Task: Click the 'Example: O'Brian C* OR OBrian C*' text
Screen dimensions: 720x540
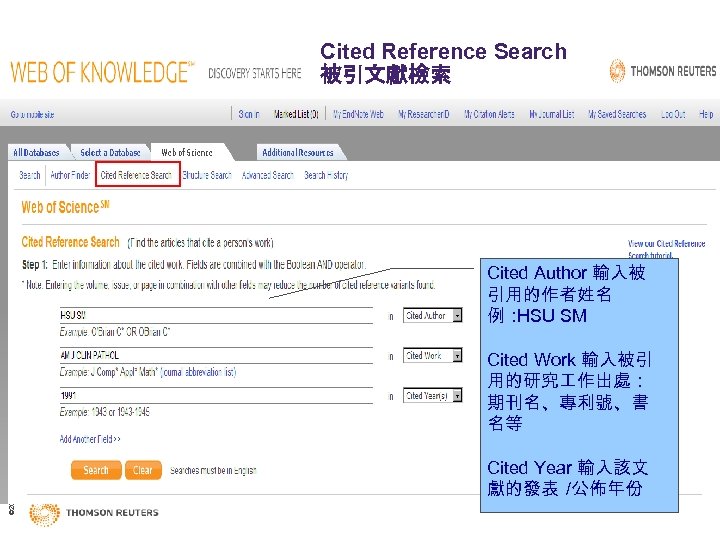Action: [114, 332]
